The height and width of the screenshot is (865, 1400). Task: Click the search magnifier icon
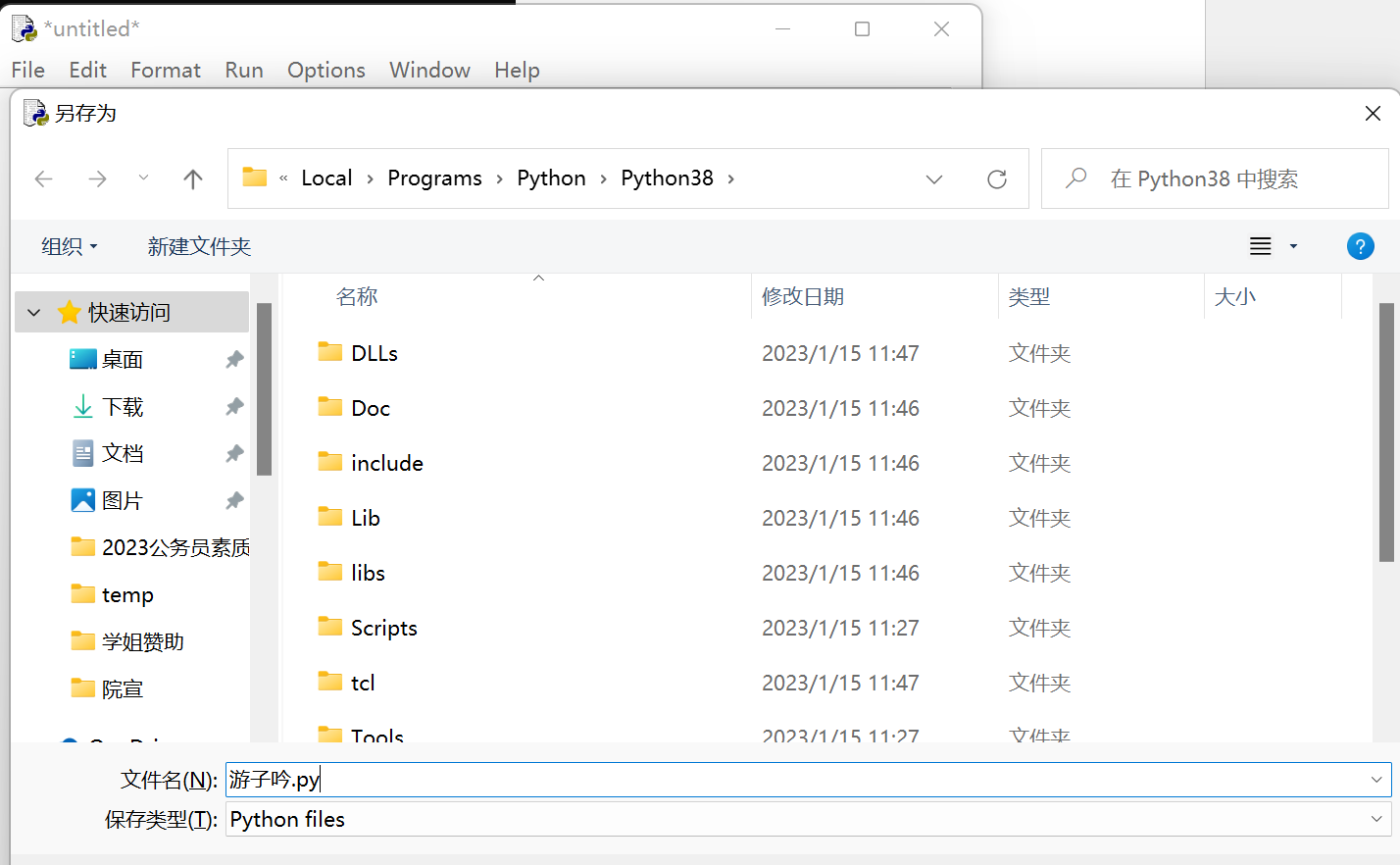[x=1075, y=178]
